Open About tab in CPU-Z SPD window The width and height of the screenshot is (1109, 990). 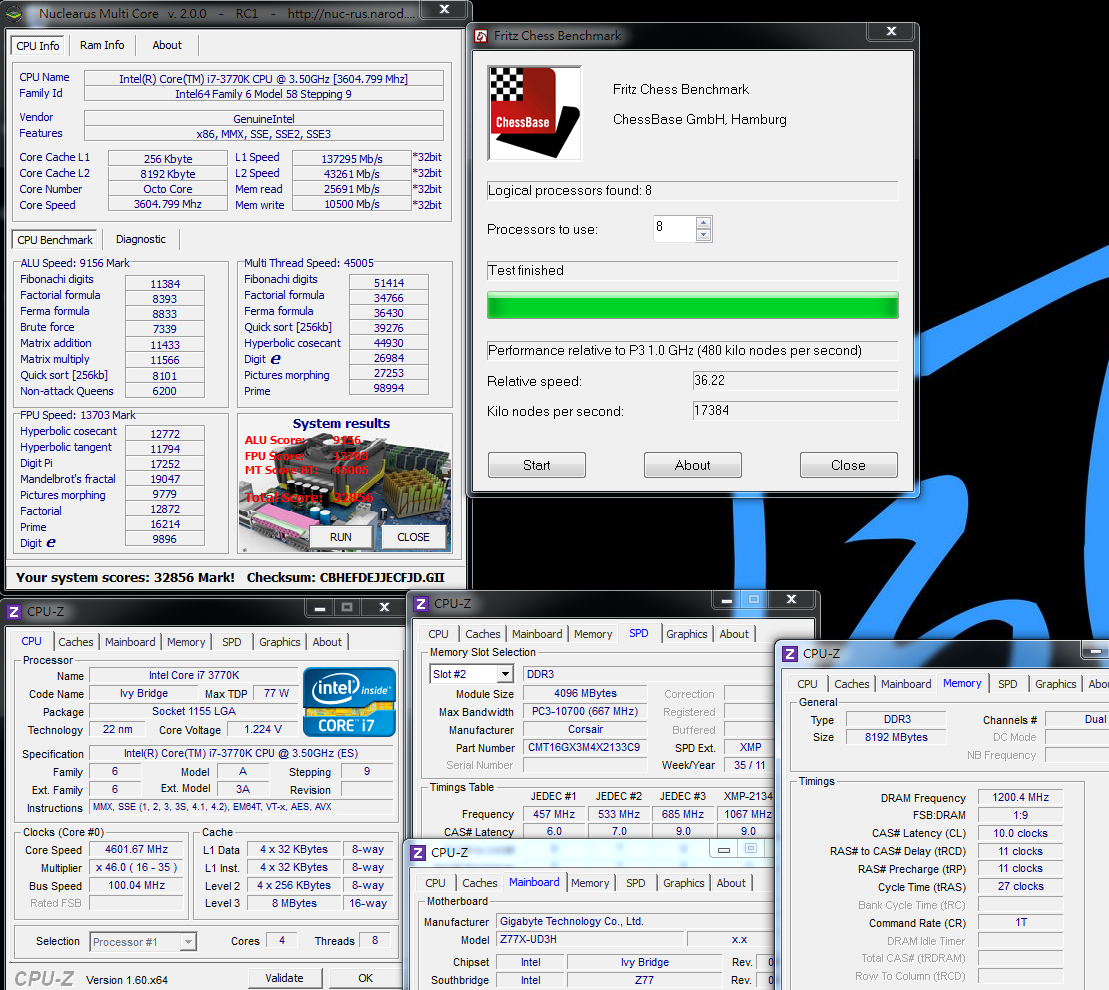tap(734, 634)
